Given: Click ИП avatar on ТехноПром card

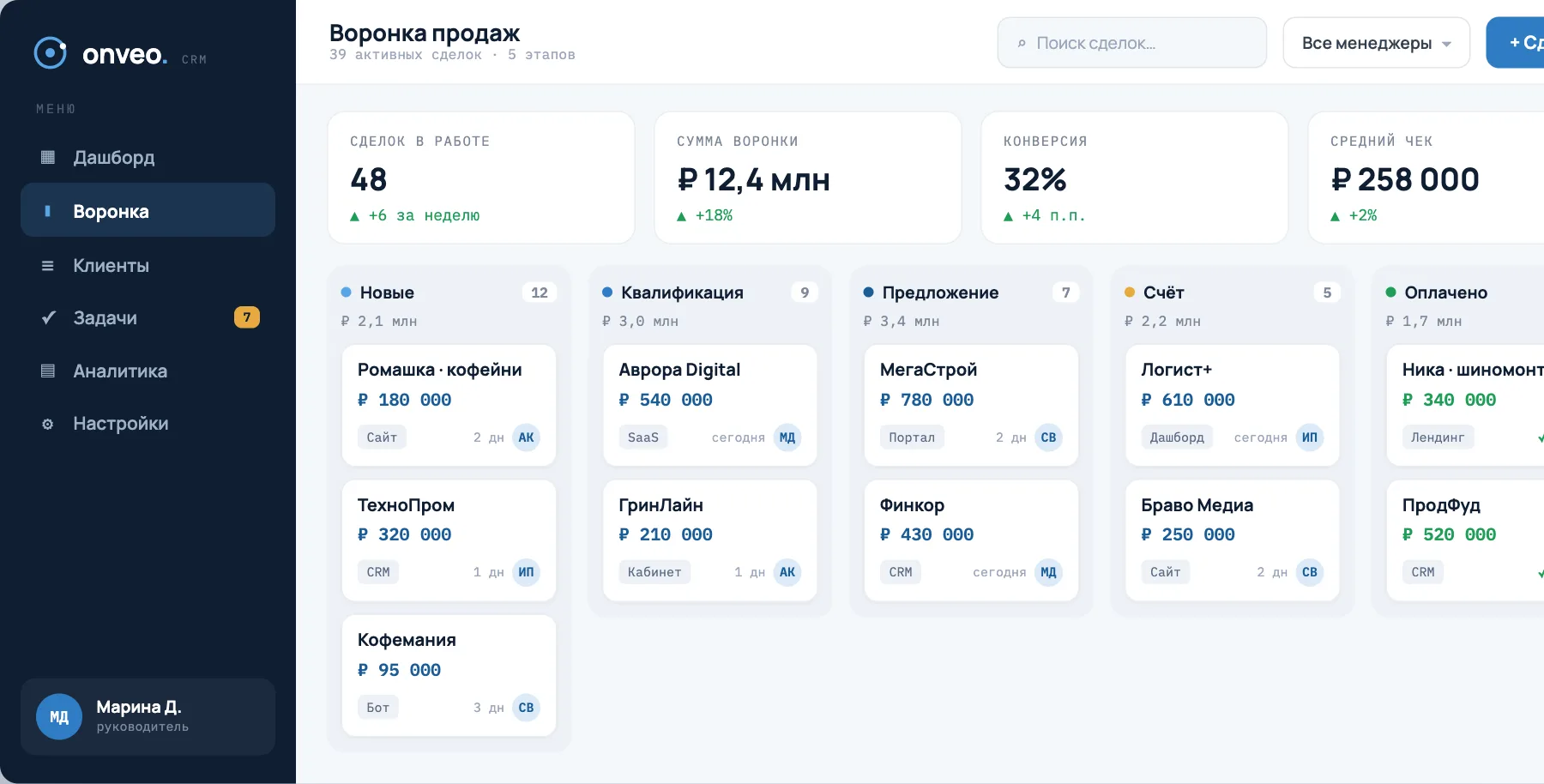Looking at the screenshot, I should [526, 572].
